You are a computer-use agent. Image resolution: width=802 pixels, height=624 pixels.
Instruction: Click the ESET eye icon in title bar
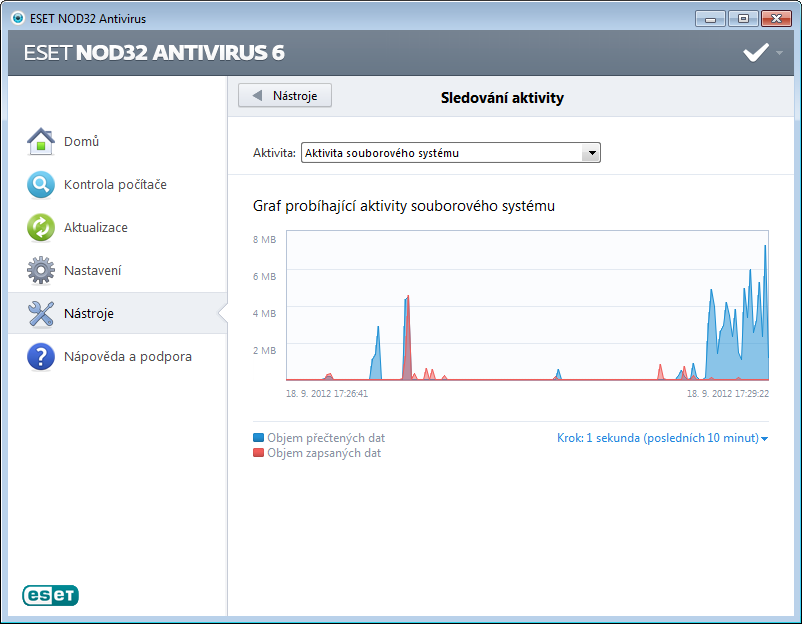pyautogui.click(x=18, y=18)
